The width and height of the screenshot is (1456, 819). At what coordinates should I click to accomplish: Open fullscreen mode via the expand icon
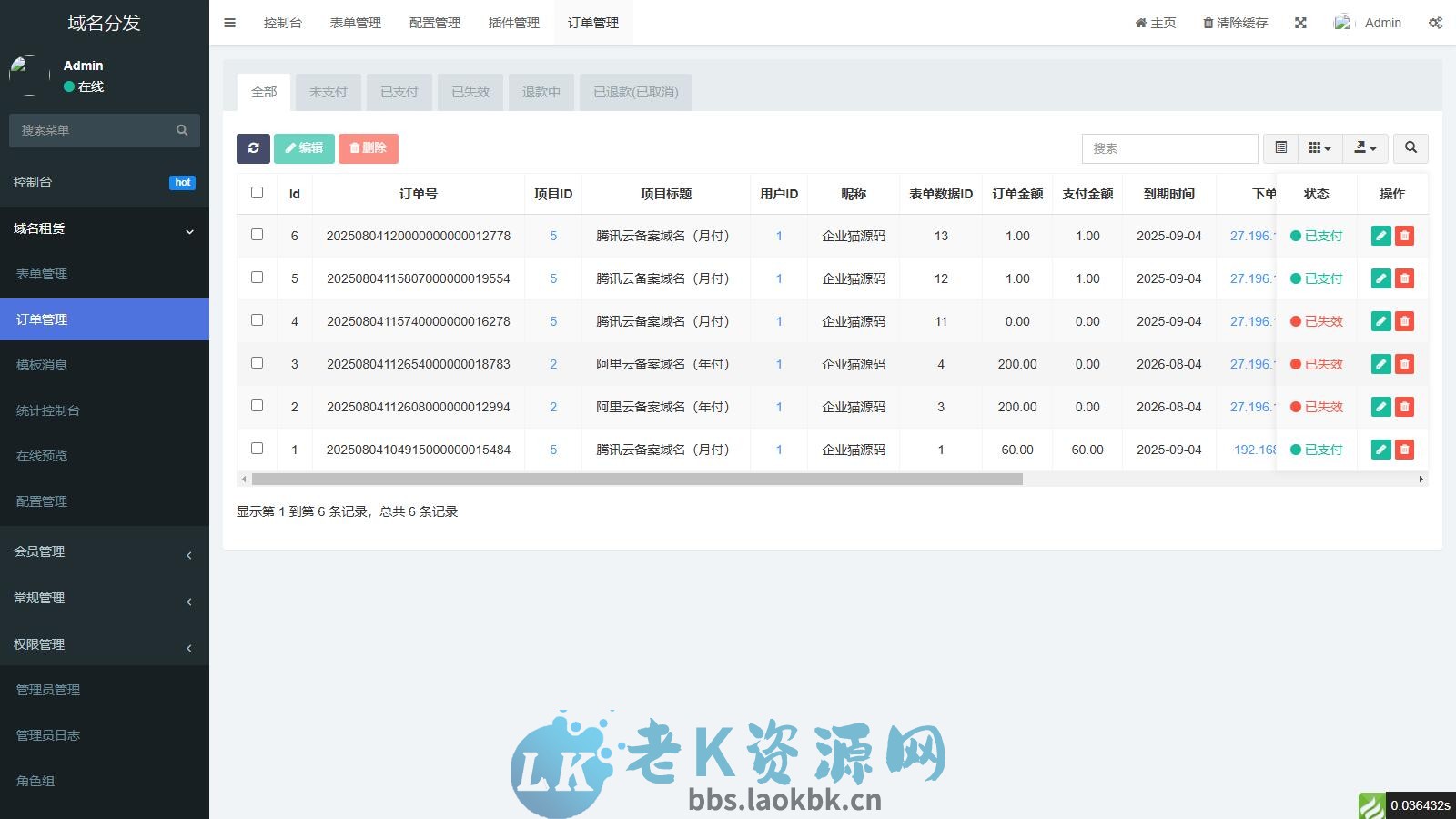1300,23
